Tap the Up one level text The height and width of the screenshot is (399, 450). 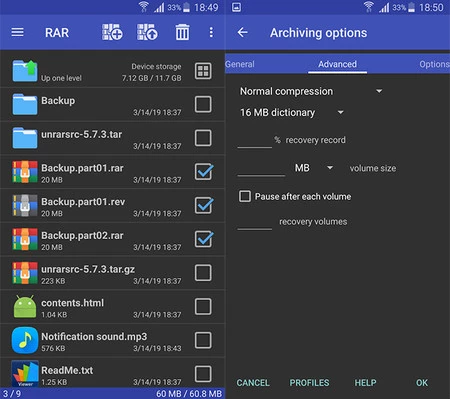[x=61, y=78]
